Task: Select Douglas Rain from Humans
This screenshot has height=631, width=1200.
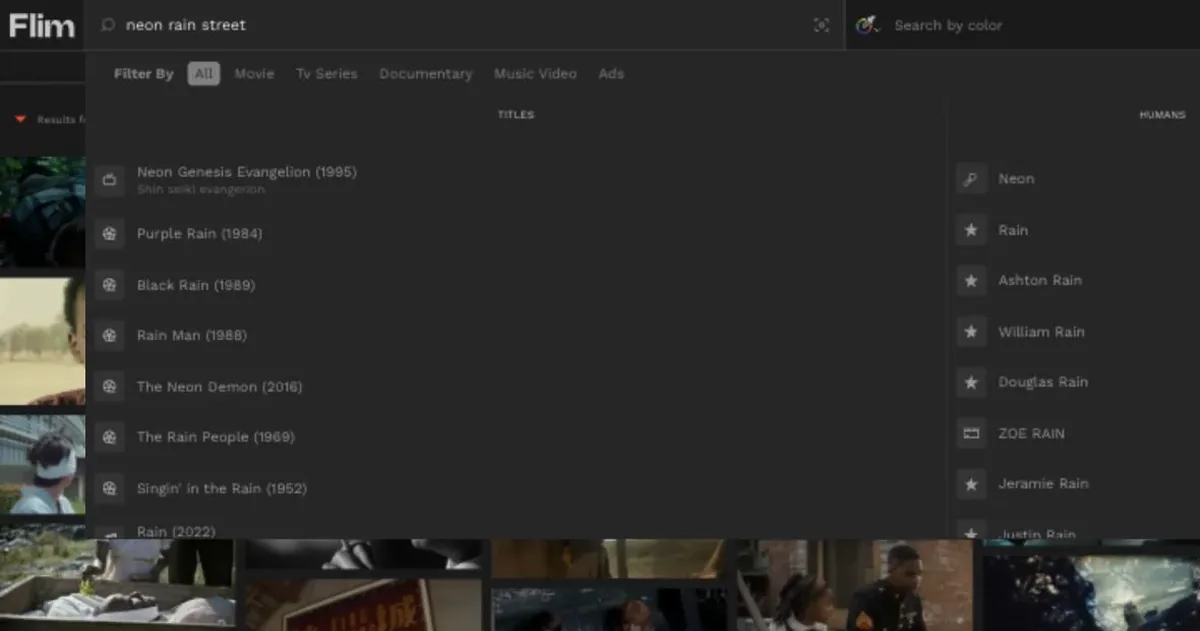Action: 1043,382
